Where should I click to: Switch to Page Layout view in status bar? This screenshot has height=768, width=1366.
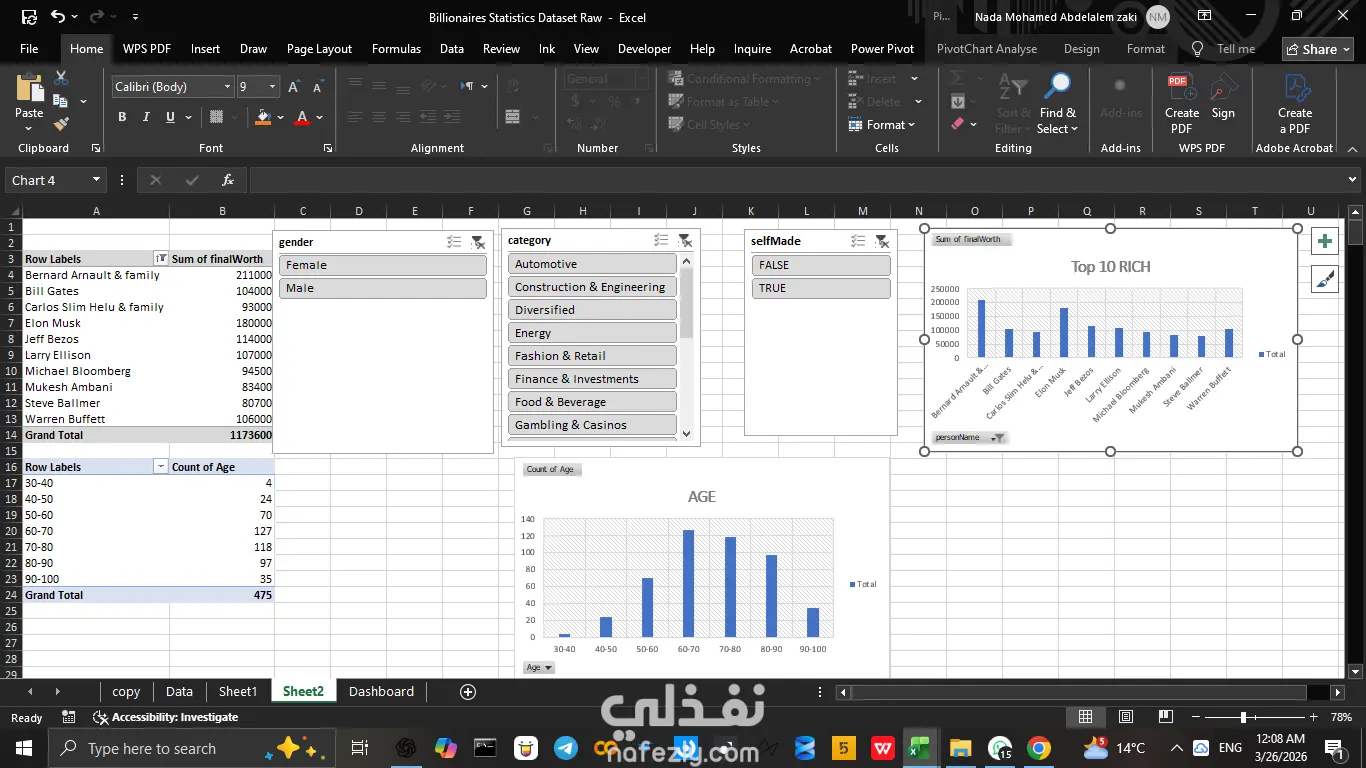coord(1126,717)
